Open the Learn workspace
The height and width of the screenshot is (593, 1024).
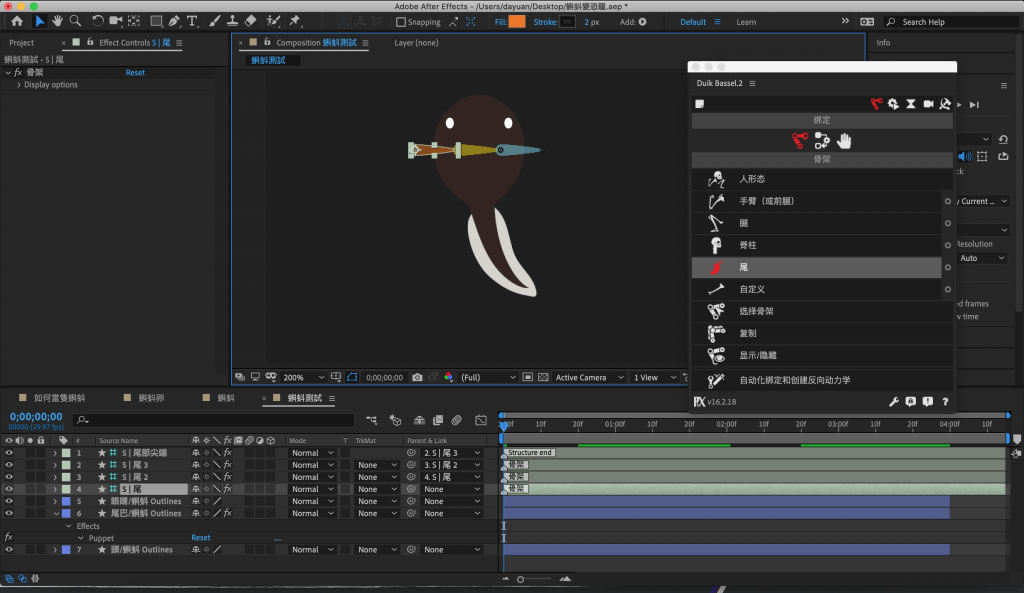[x=746, y=22]
